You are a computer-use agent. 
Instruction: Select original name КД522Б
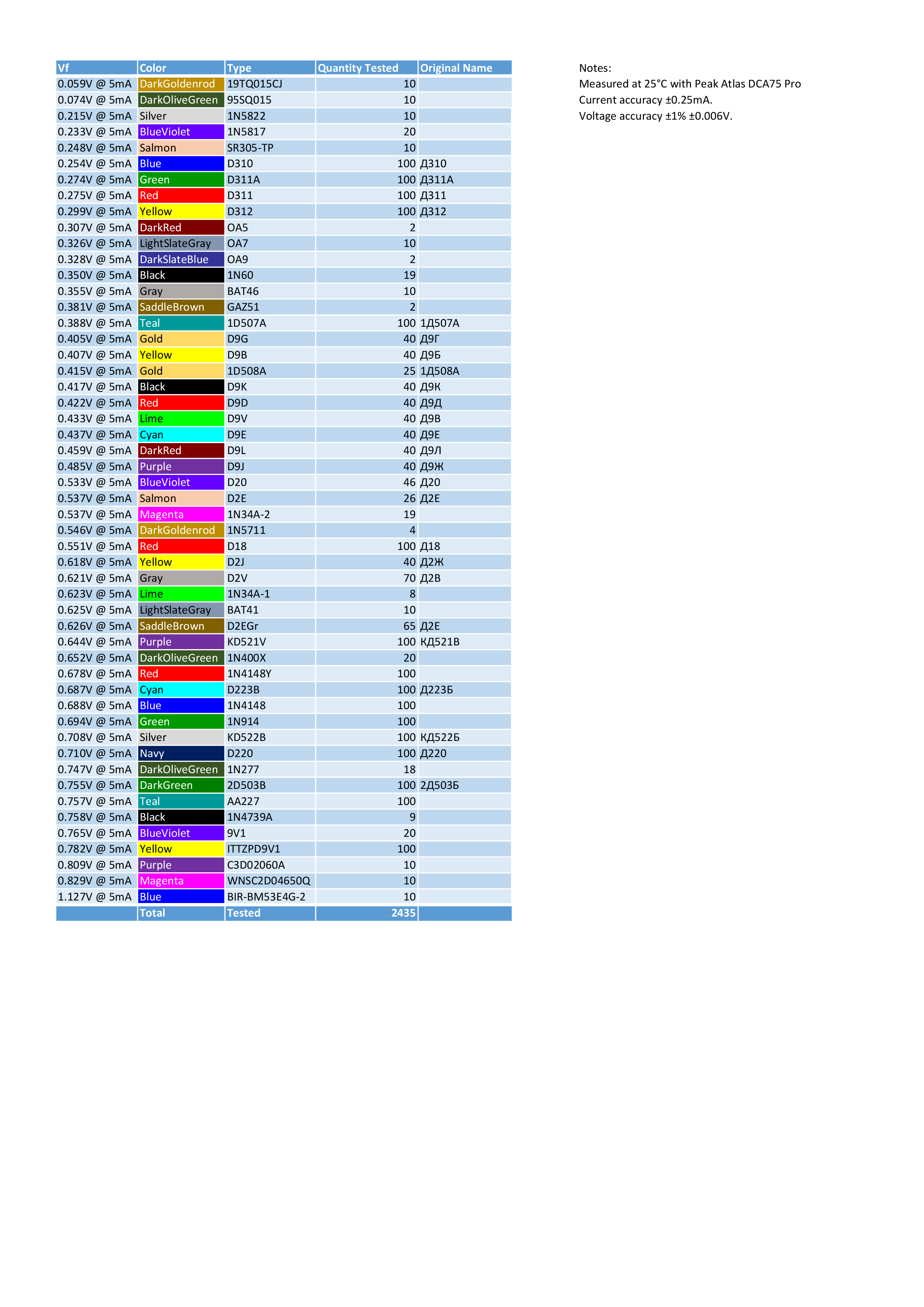click(465, 737)
